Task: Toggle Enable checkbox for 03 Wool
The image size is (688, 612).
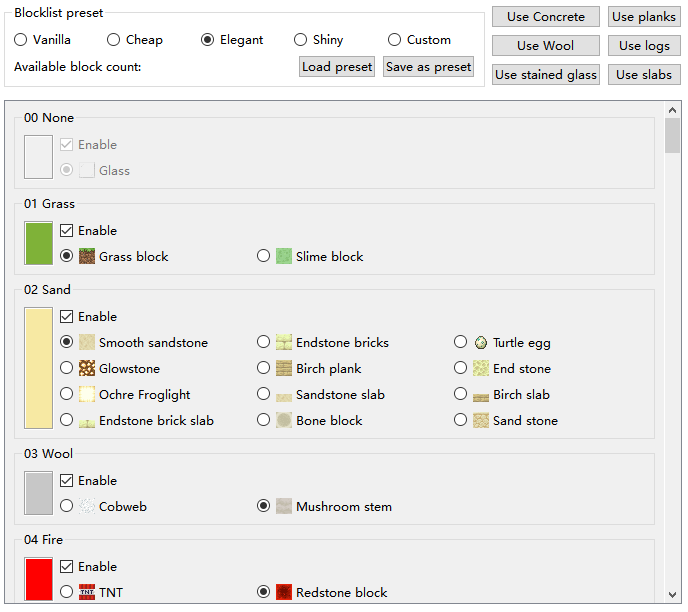Action: 67,480
